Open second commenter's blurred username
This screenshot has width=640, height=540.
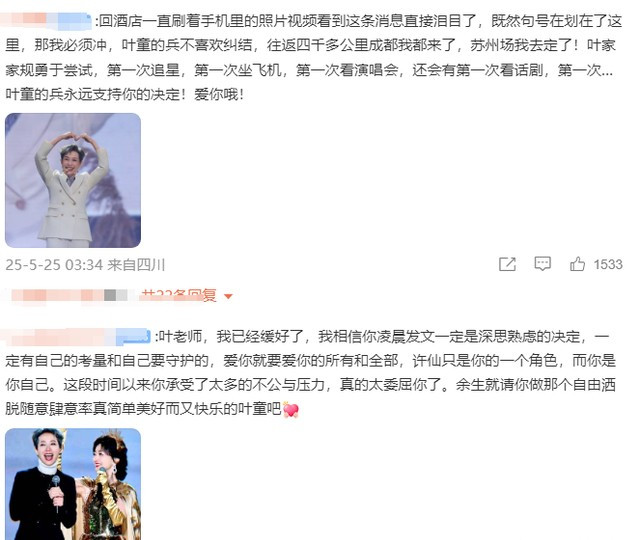(x=76, y=337)
